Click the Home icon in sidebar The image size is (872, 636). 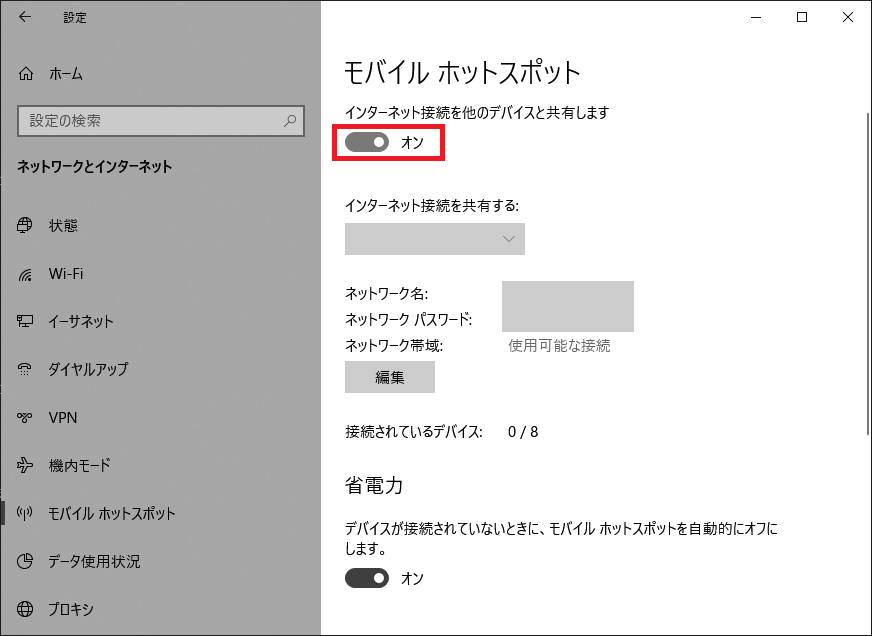[26, 74]
